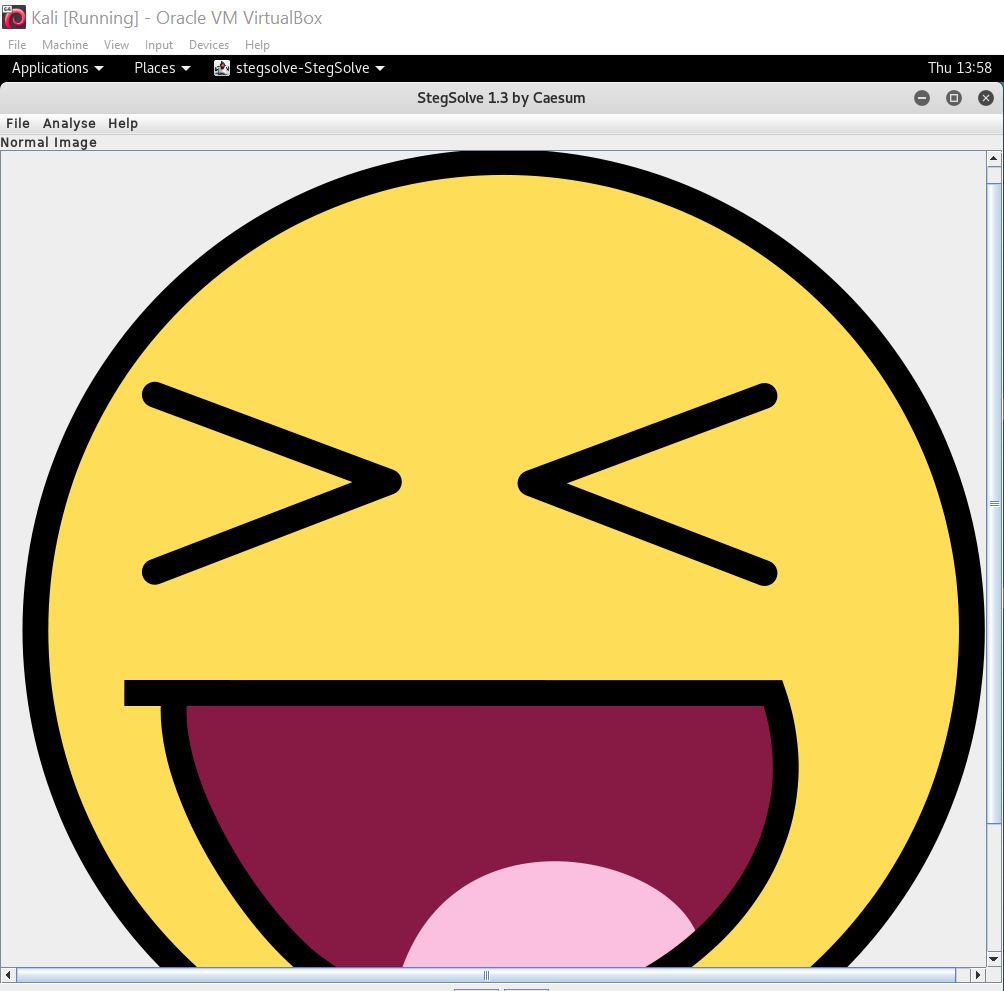
Task: Open the VirtualBox Machine menu
Action: pos(65,45)
